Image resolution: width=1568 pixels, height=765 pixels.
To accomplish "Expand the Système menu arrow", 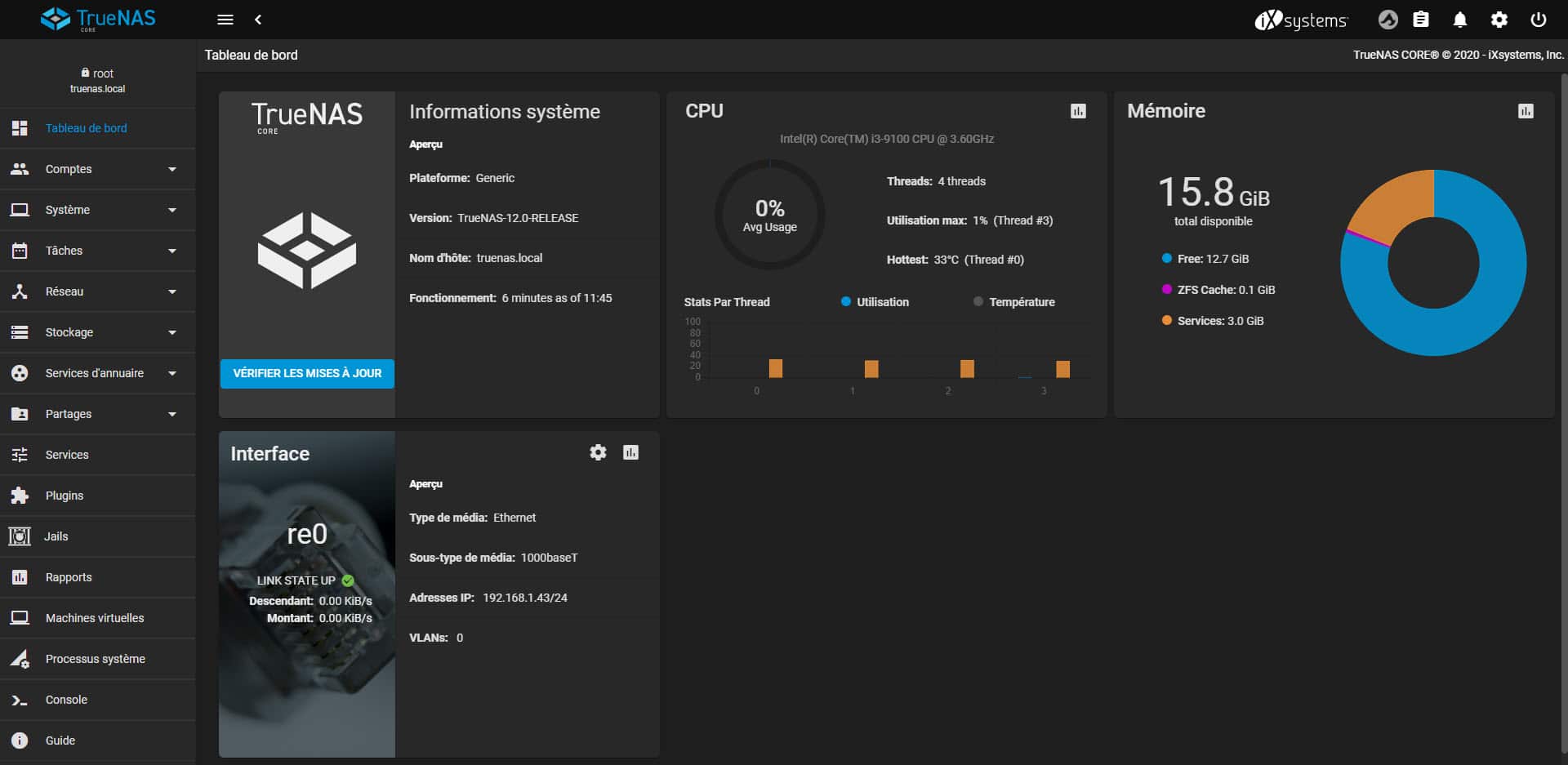I will coord(172,210).
